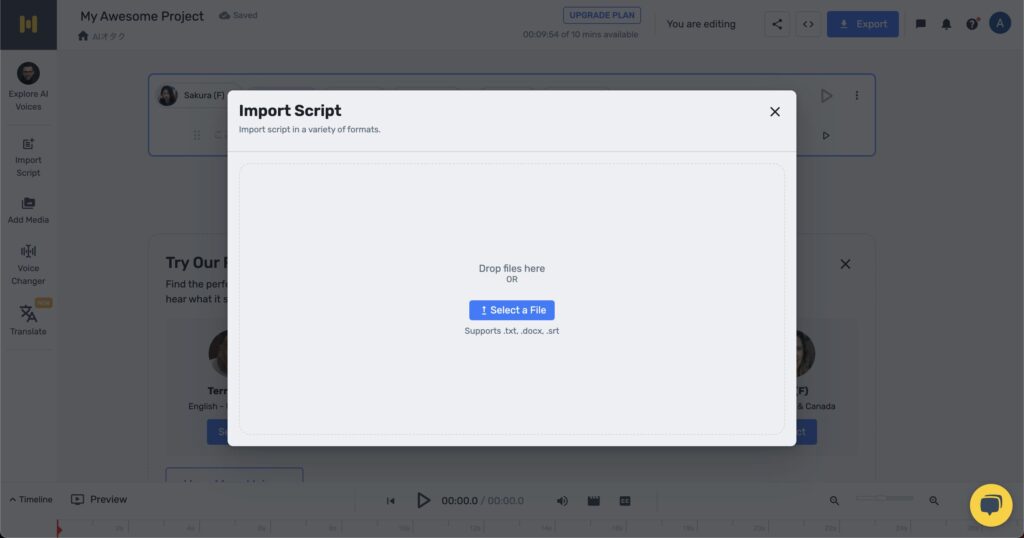Screen dimensions: 1024x538
Task: Open notifications bell
Action: tap(946, 24)
